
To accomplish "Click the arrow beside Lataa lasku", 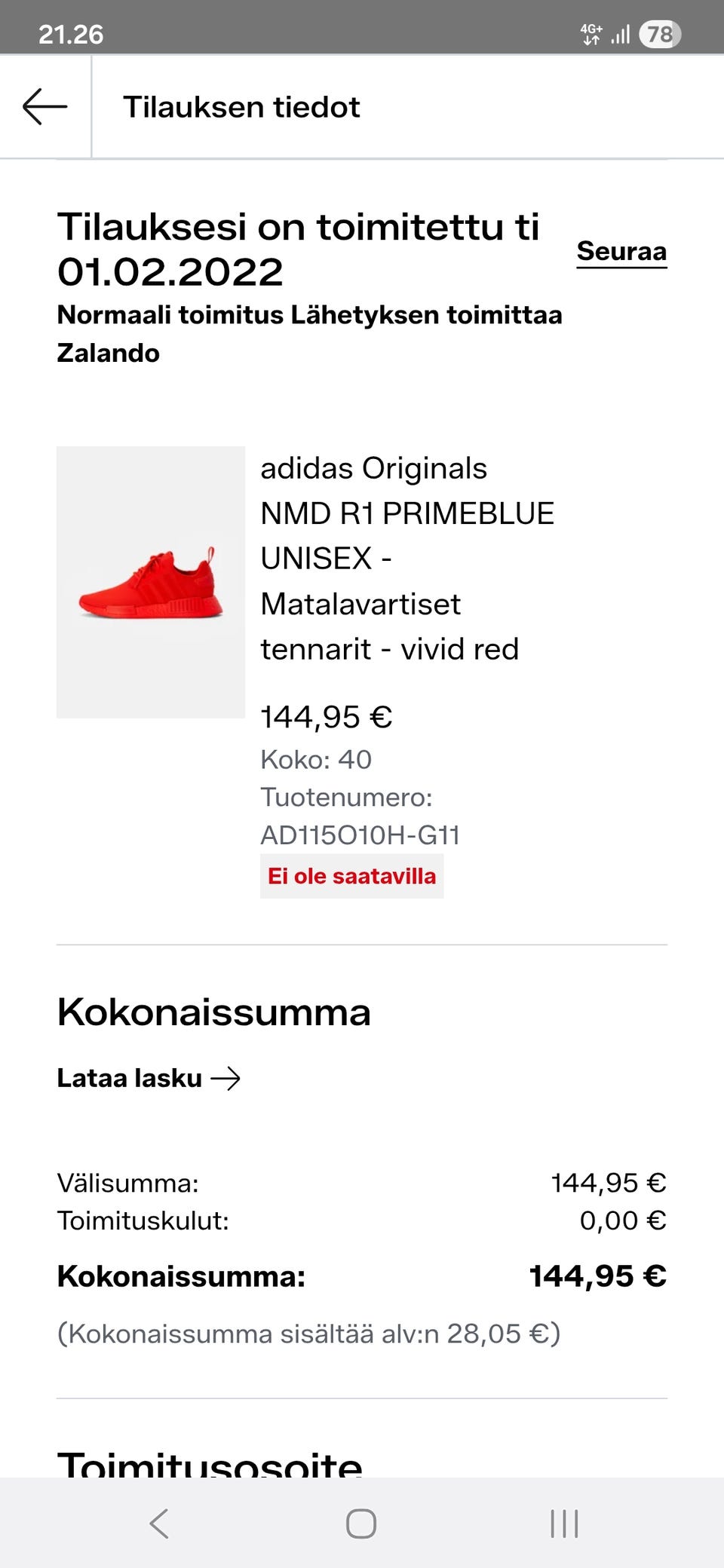I will [225, 1079].
